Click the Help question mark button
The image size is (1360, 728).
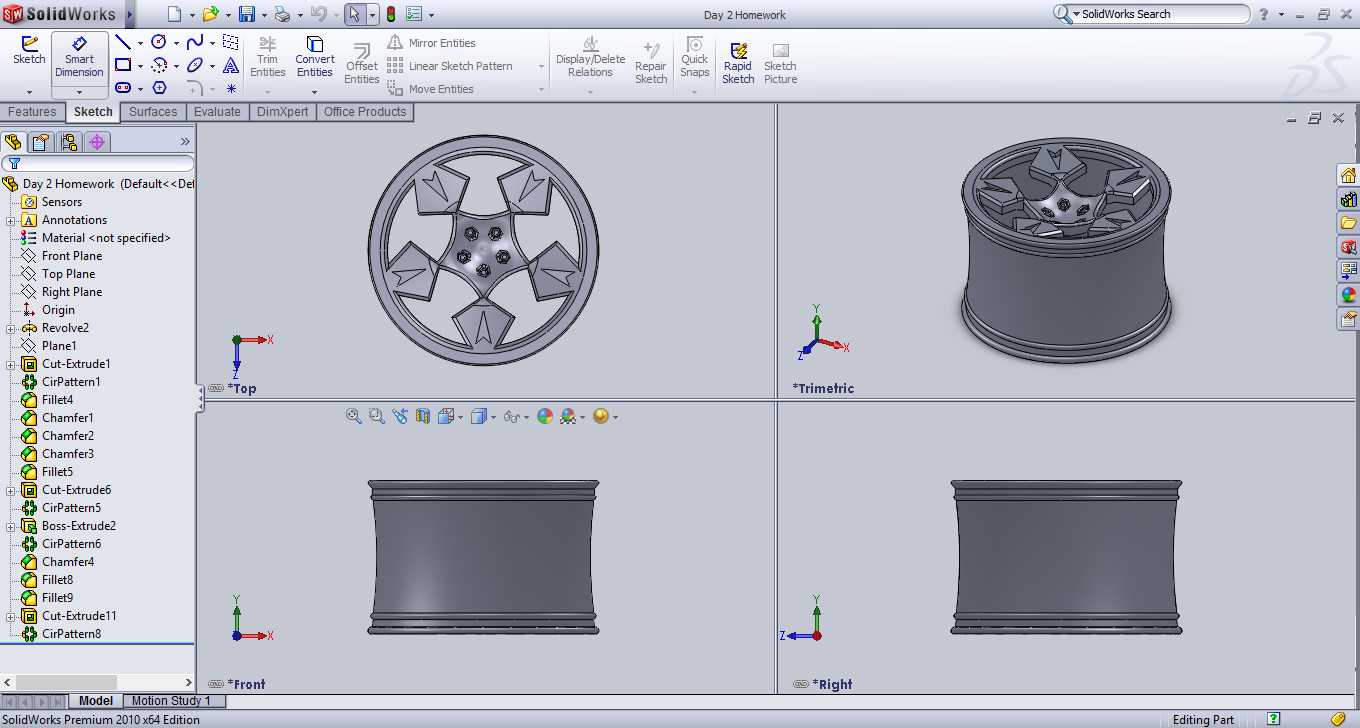click(1264, 14)
